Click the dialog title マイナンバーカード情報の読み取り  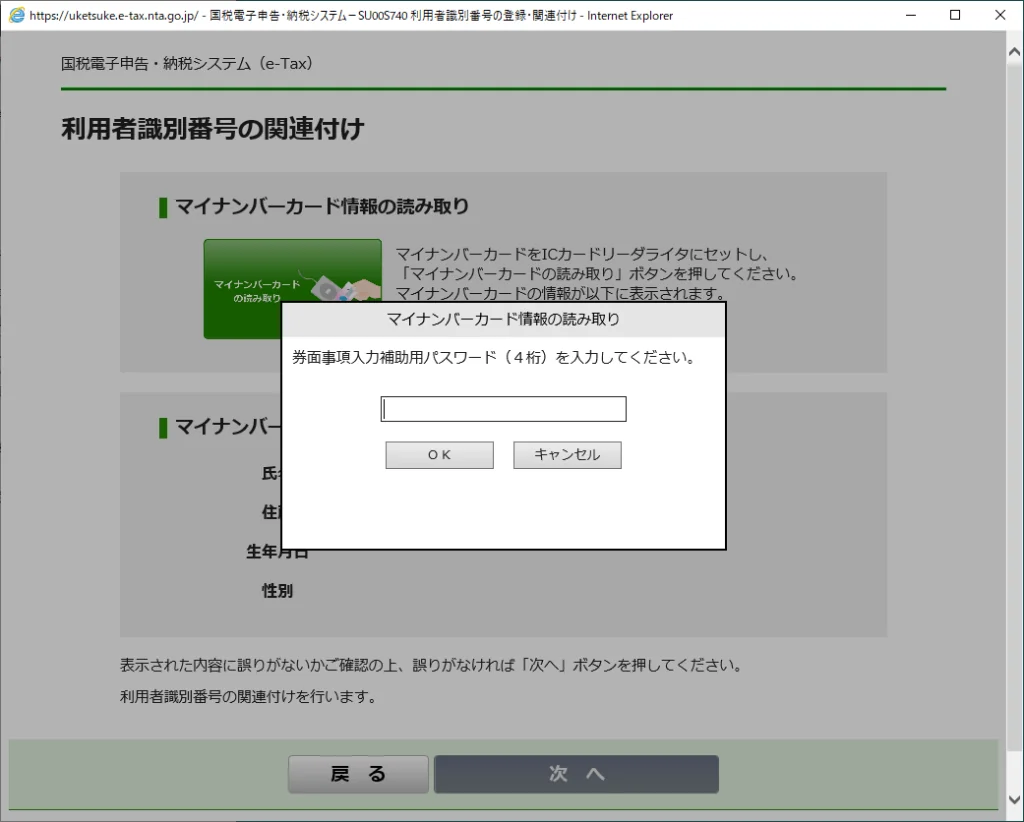503,319
